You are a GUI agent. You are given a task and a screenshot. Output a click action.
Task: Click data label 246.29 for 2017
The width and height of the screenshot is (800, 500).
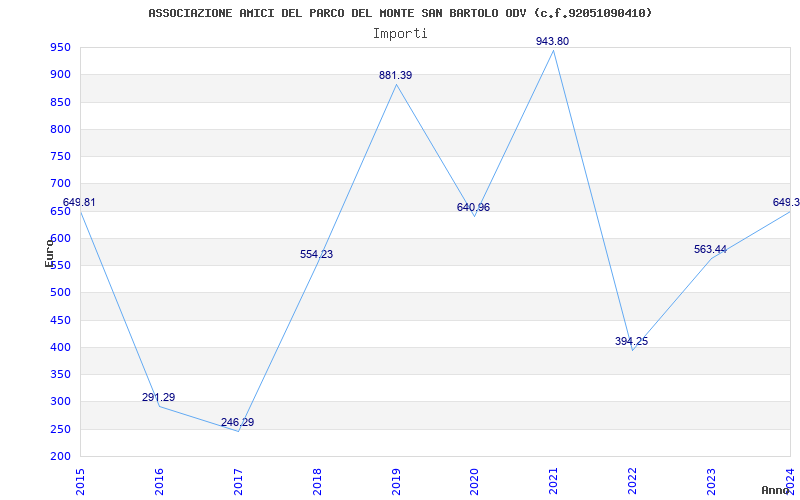pos(237,422)
